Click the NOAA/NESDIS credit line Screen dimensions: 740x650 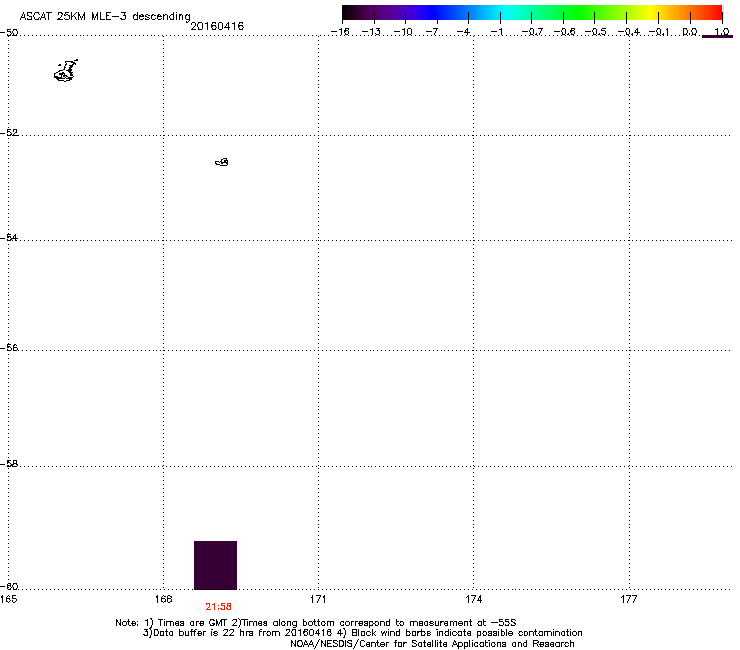point(432,644)
